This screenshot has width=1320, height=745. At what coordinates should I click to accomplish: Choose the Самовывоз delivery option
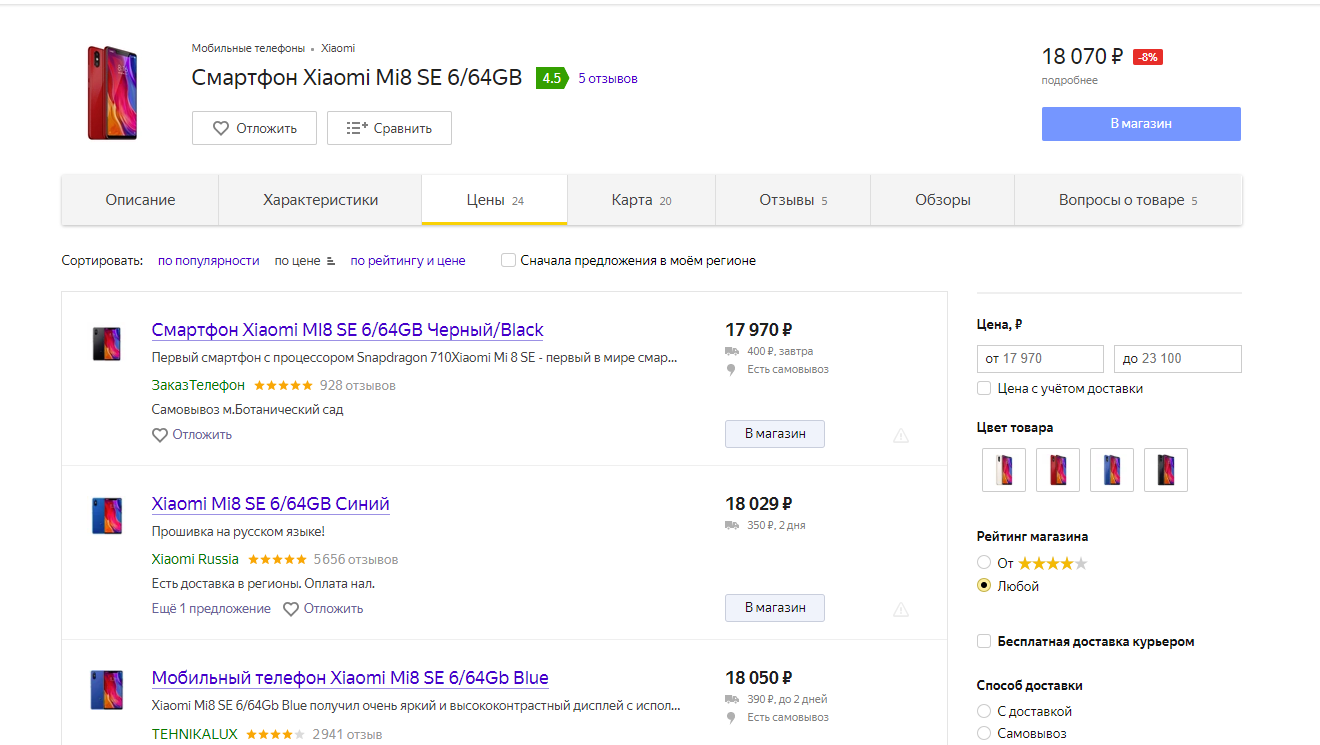984,733
